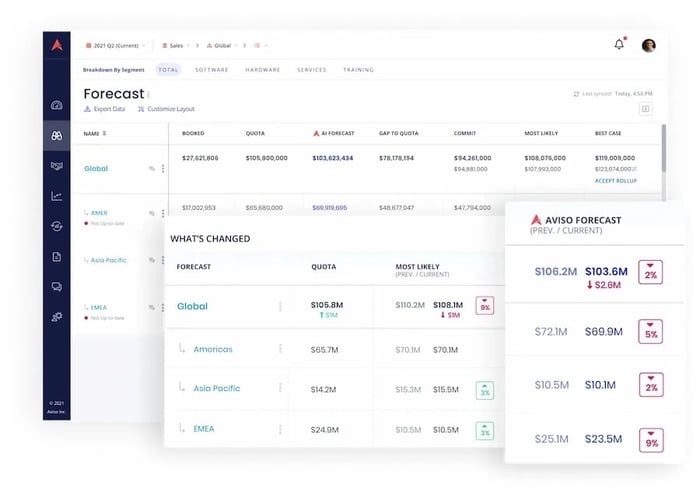
Task: Open kebab menu beside EMEA in What's Changed
Action: 280,429
